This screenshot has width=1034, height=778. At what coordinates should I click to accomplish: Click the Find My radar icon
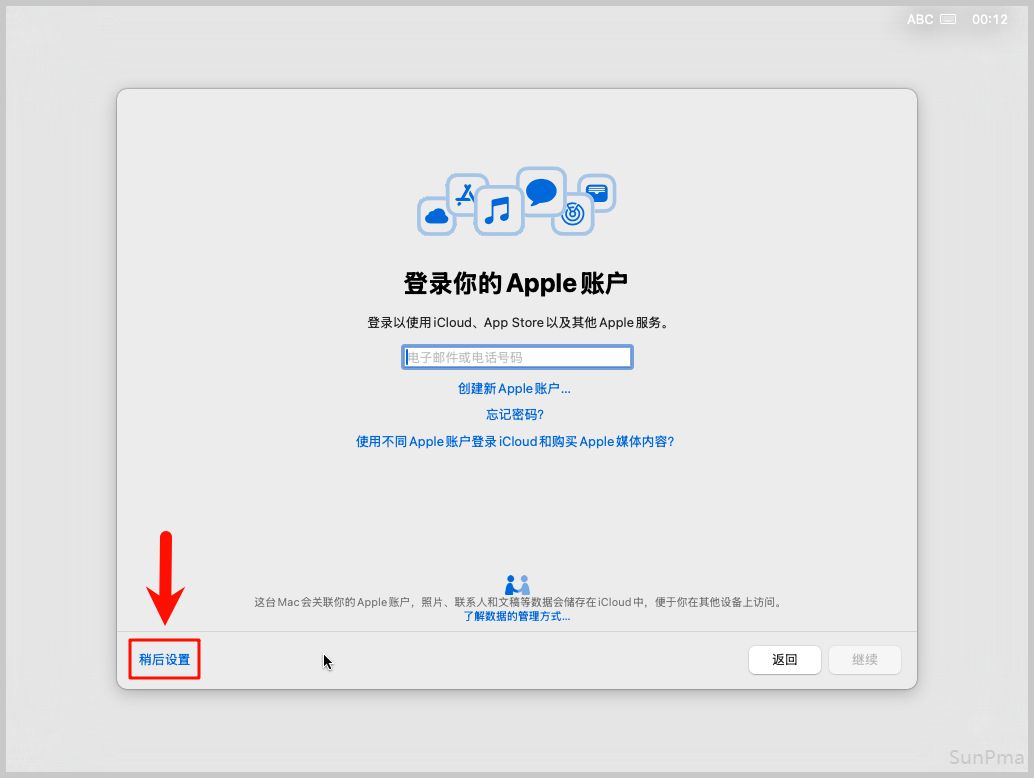(573, 213)
